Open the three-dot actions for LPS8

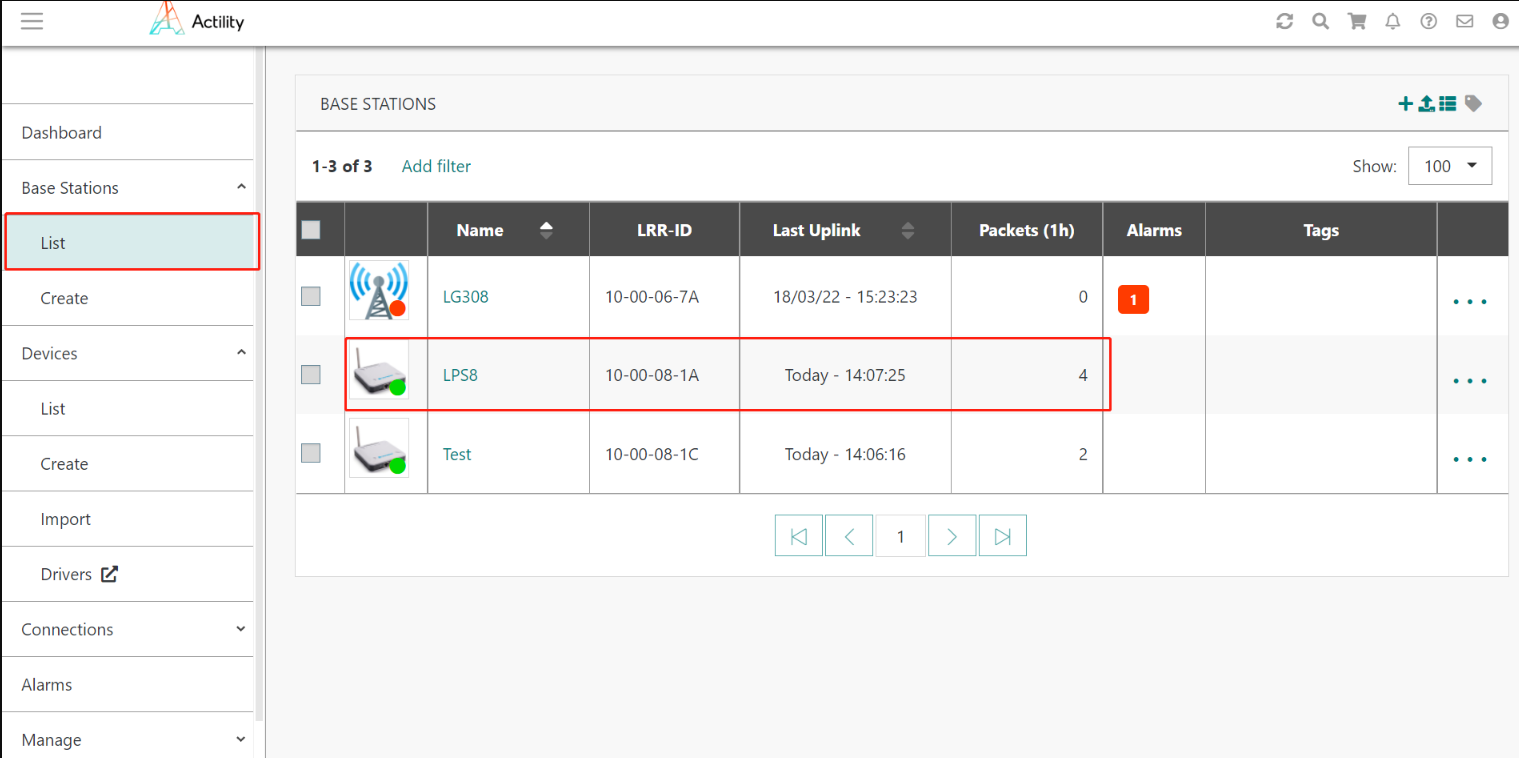coord(1470,381)
